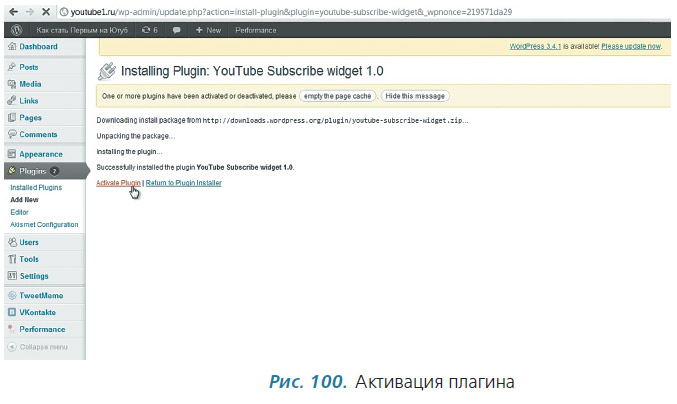
Task: Select Add New plugin submenu
Action: pos(24,200)
